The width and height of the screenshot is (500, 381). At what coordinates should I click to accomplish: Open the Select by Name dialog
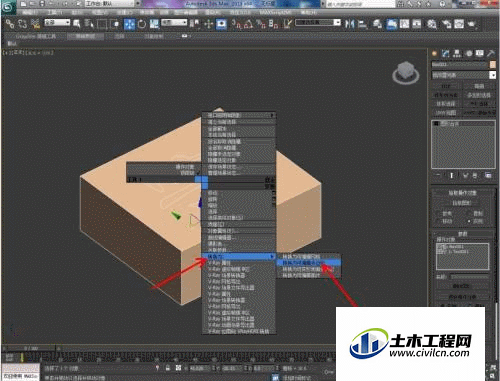tap(89, 24)
